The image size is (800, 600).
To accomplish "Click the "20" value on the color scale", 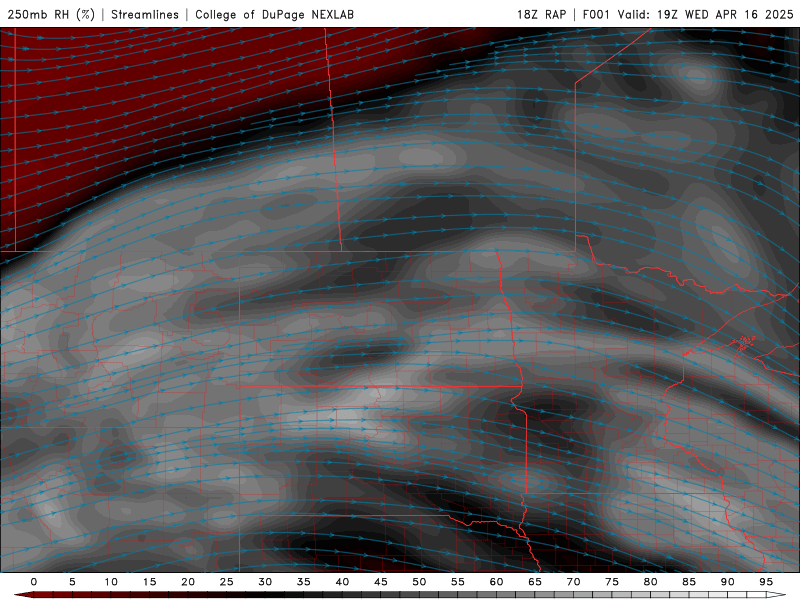I will [188, 582].
